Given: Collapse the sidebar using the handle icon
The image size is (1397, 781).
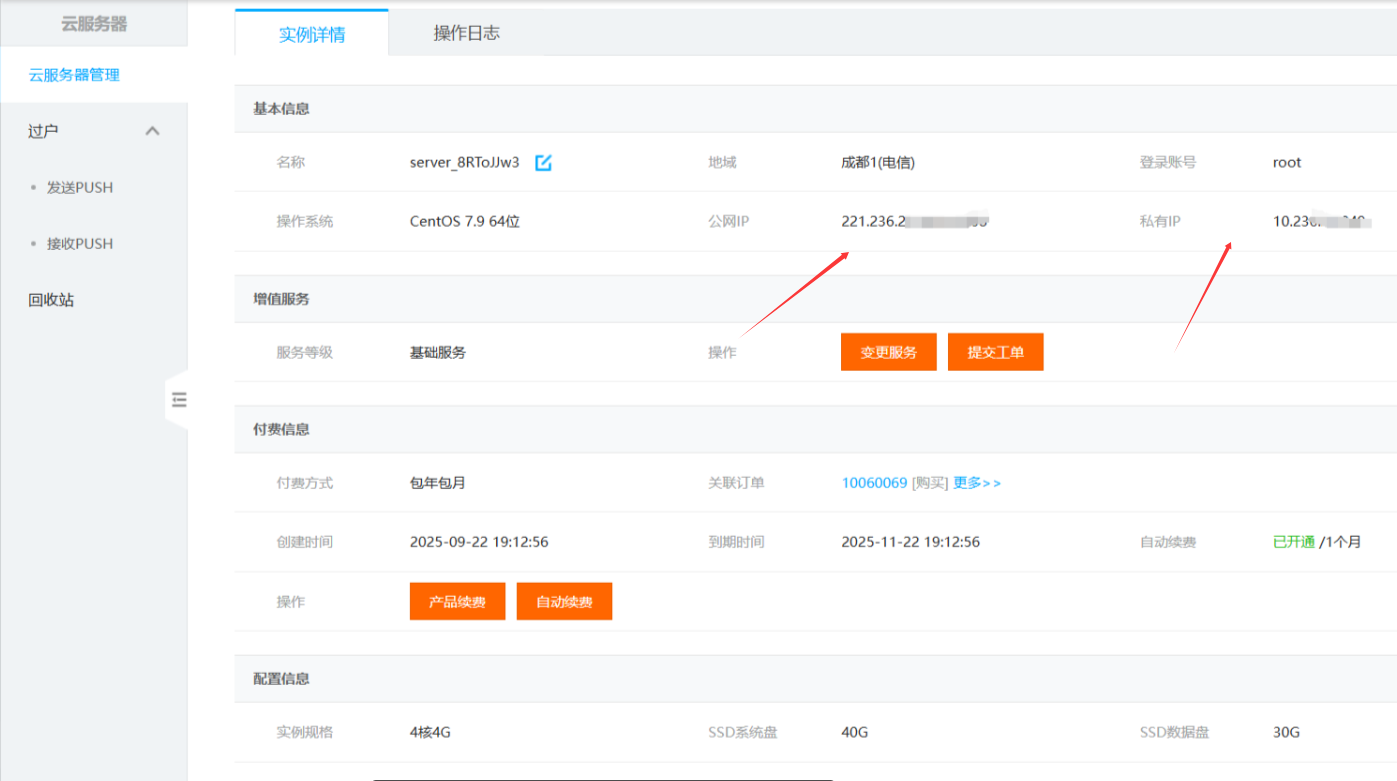Looking at the screenshot, I should [179, 400].
